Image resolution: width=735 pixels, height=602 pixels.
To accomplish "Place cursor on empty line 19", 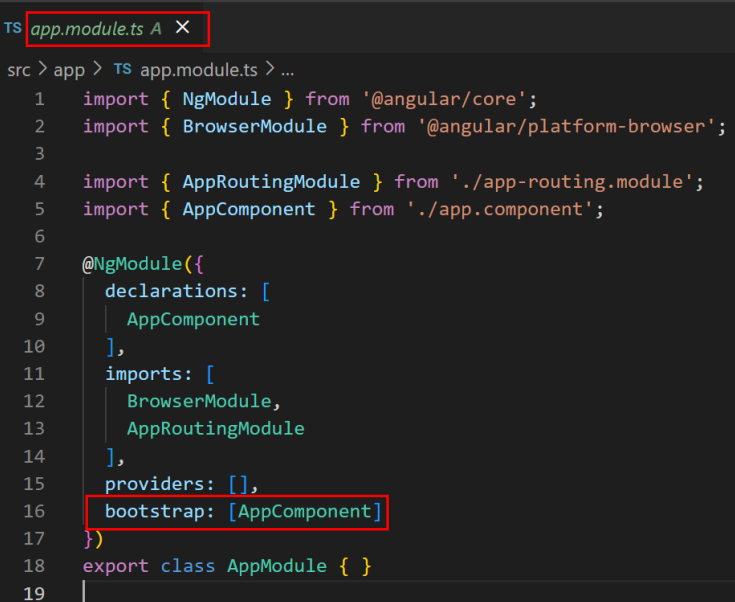I will (x=408, y=592).
